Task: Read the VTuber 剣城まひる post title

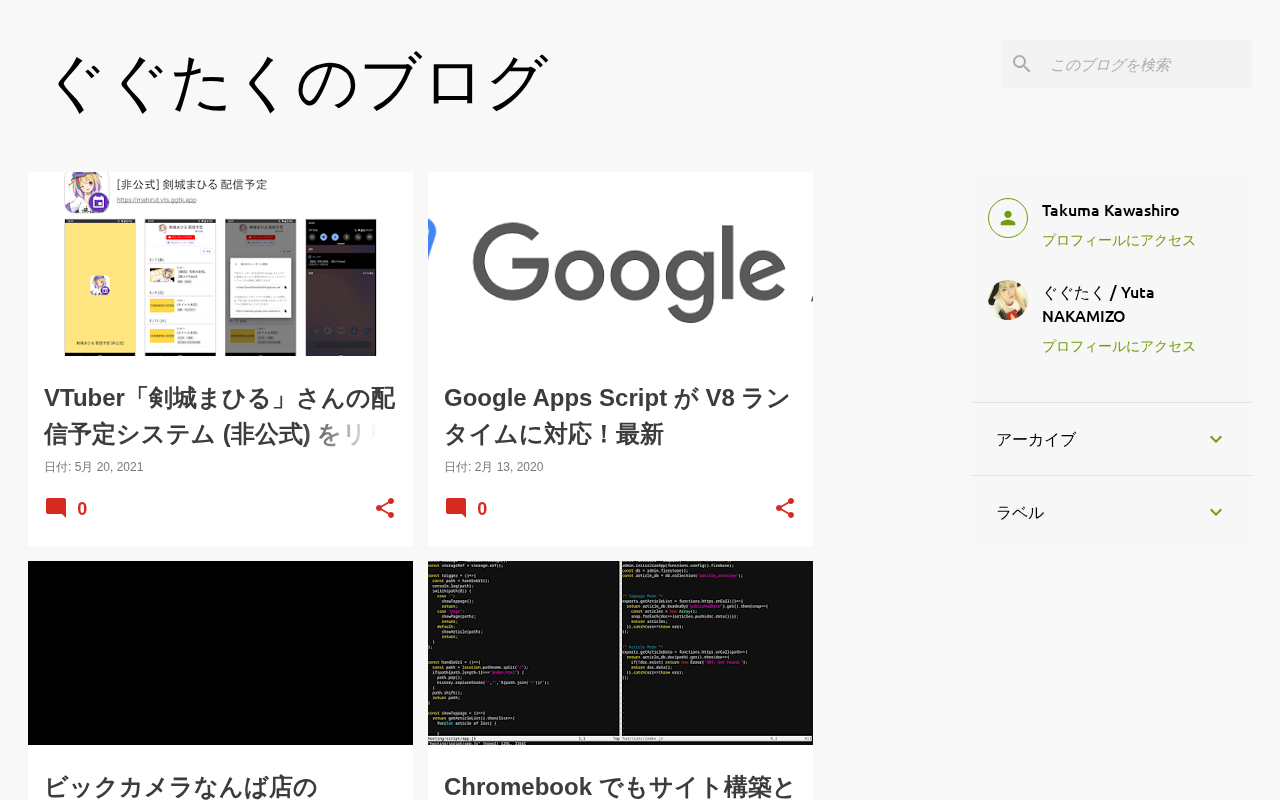Action: click(220, 415)
